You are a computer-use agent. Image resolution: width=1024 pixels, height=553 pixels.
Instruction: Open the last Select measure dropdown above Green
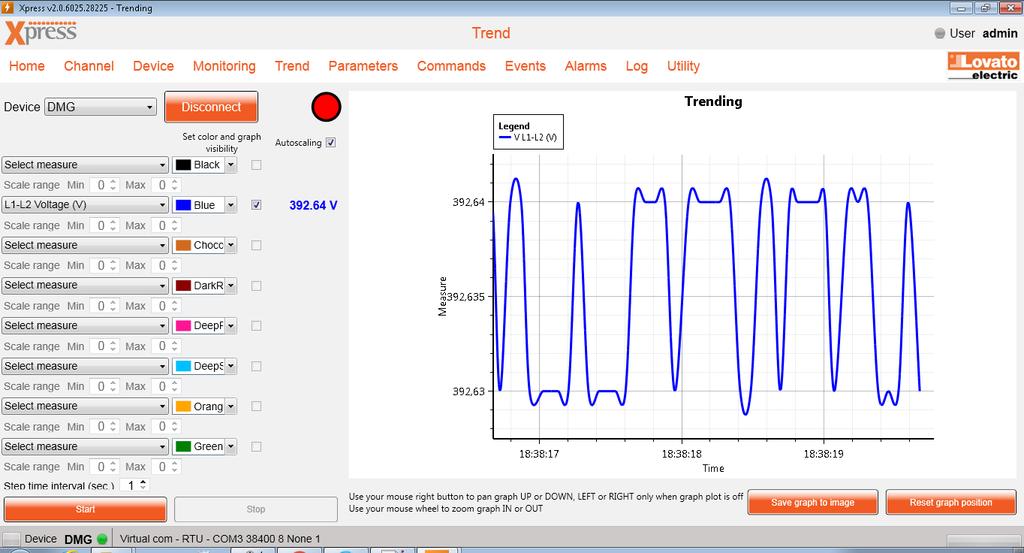[85, 447]
